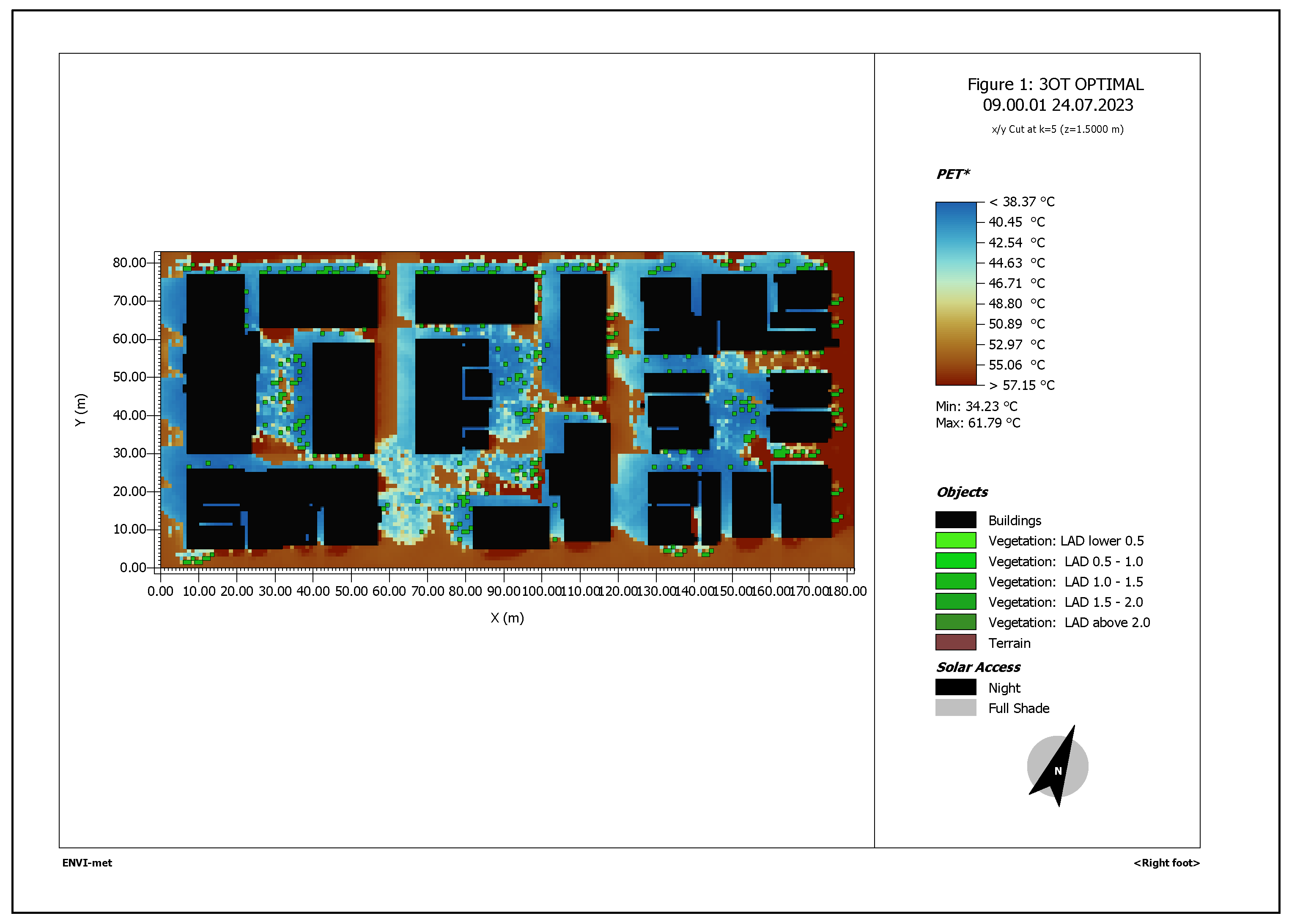Click the Max: 61.79 °C value text
Screen dimensions: 1289x924
(978, 423)
